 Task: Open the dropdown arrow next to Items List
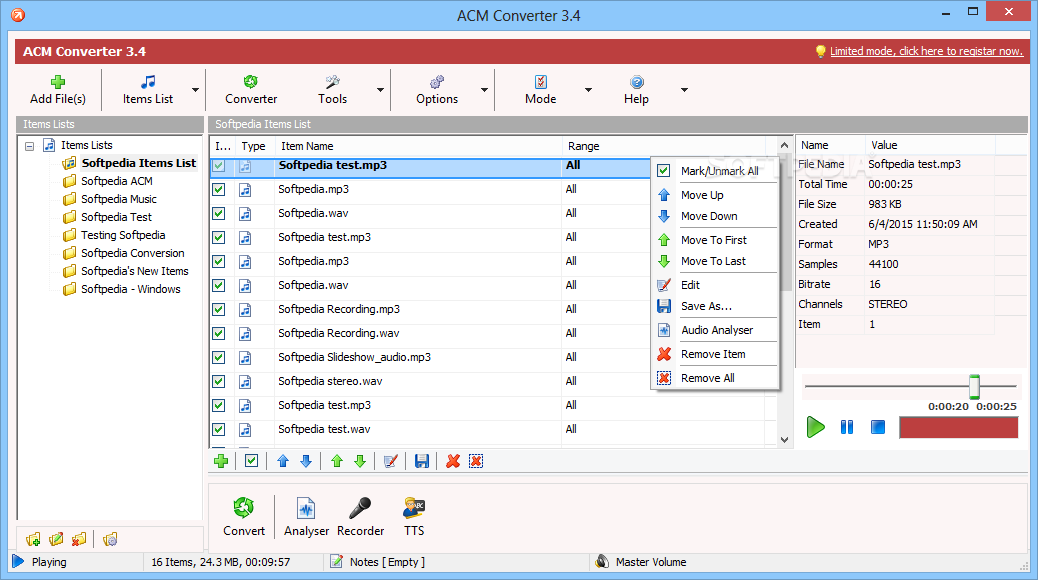195,90
